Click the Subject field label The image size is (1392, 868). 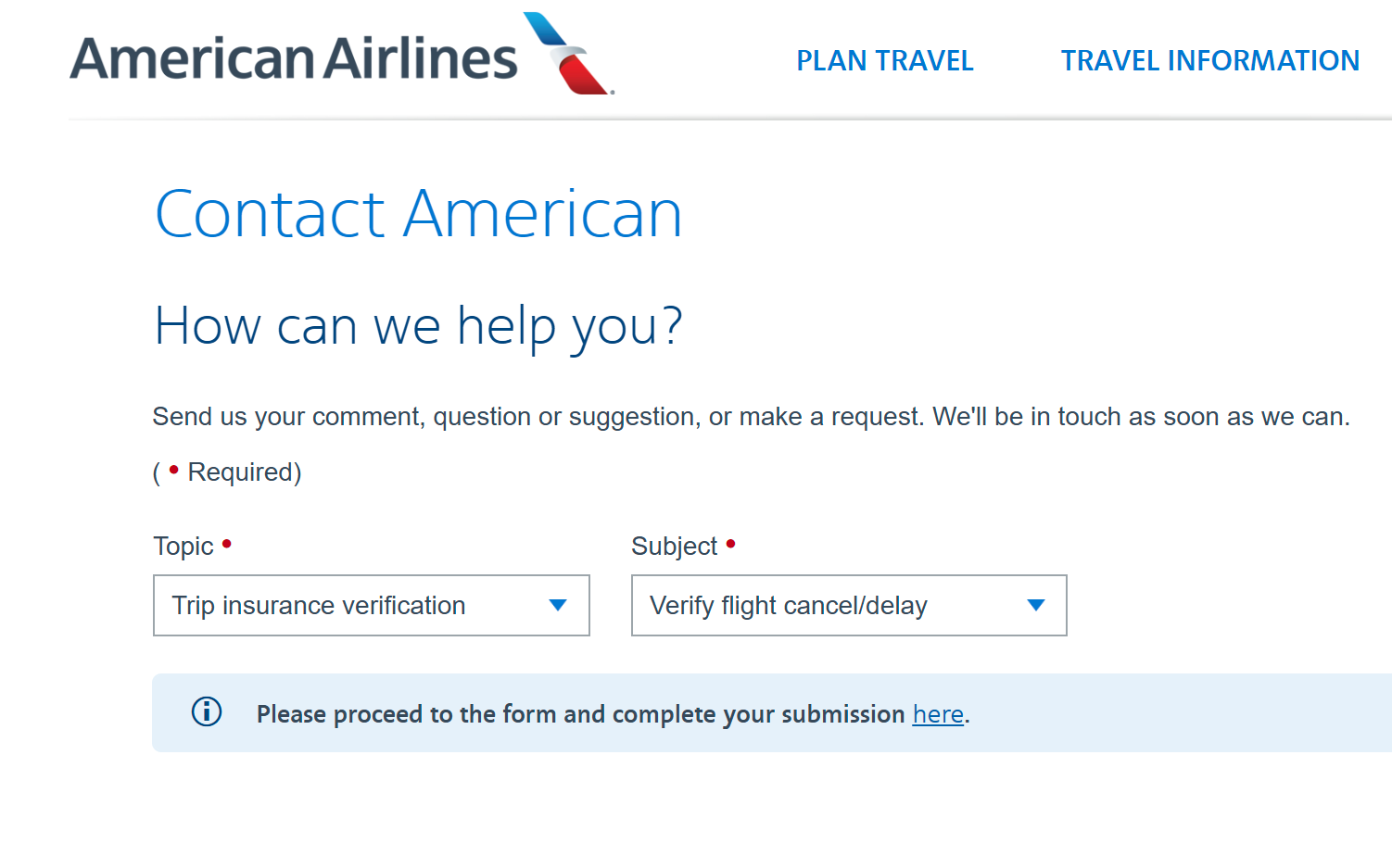click(x=674, y=547)
